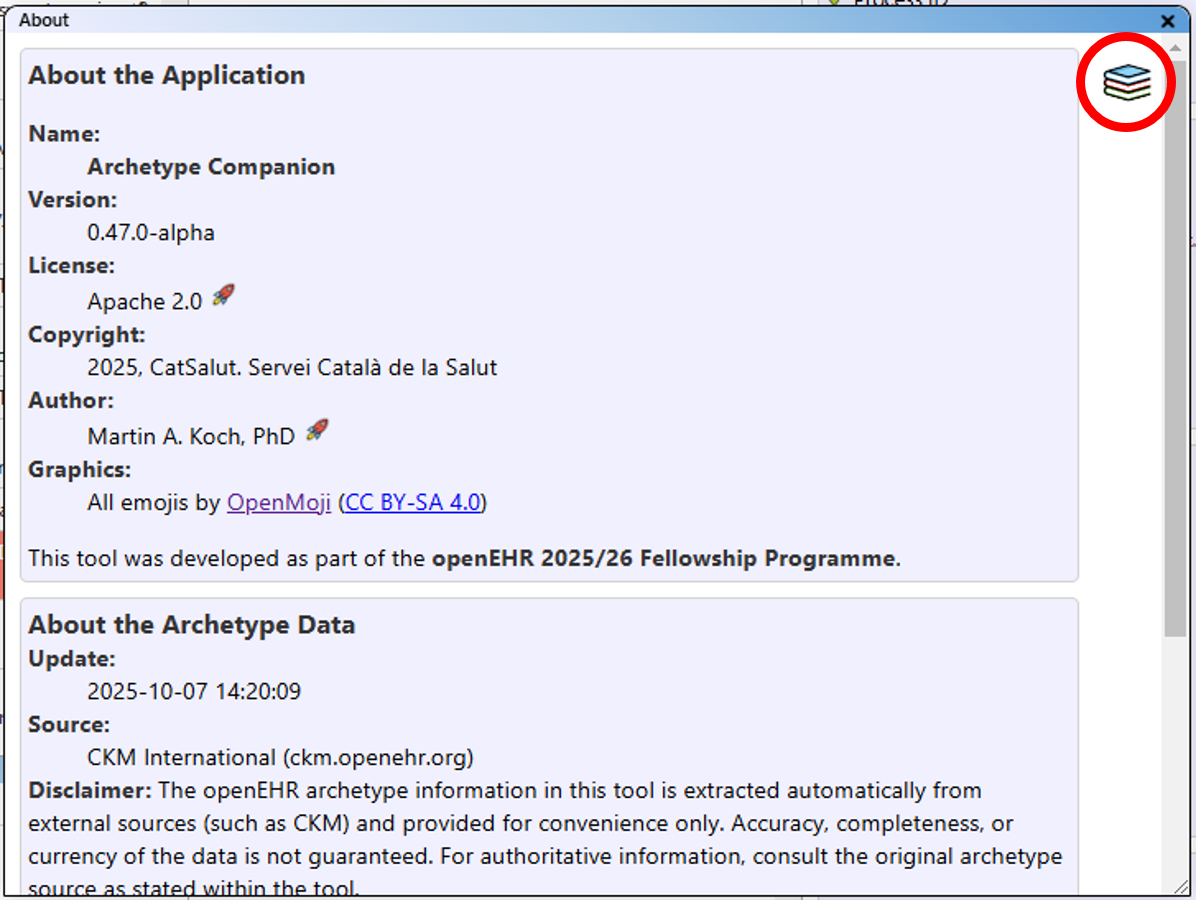Viewport: 1196px width, 900px height.
Task: Click the 'About the Application' heading
Action: click(166, 76)
